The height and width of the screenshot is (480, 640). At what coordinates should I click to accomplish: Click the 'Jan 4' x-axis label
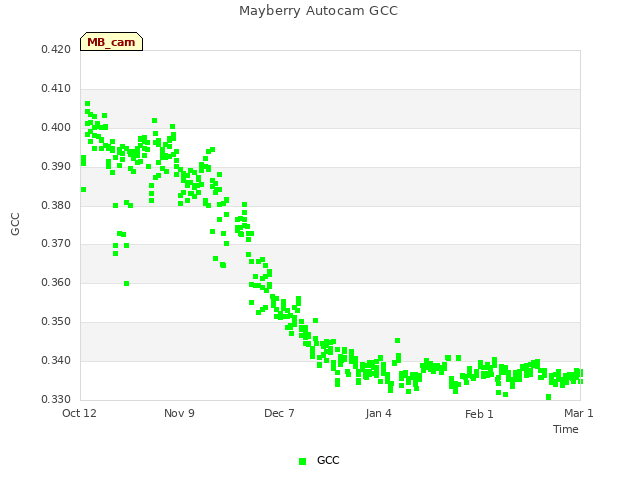pos(378,413)
